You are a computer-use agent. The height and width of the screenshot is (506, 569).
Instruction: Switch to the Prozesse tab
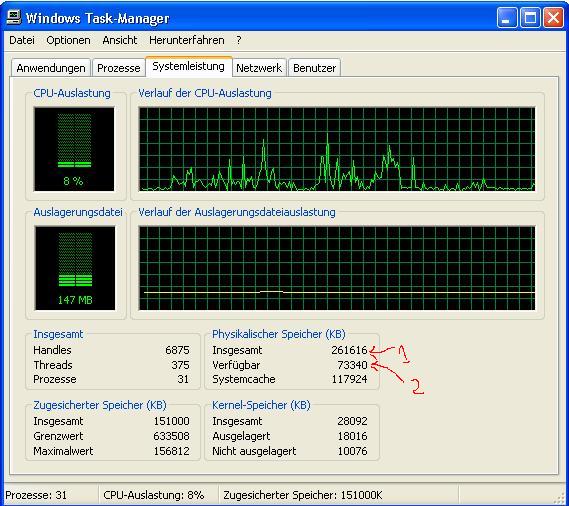(119, 68)
